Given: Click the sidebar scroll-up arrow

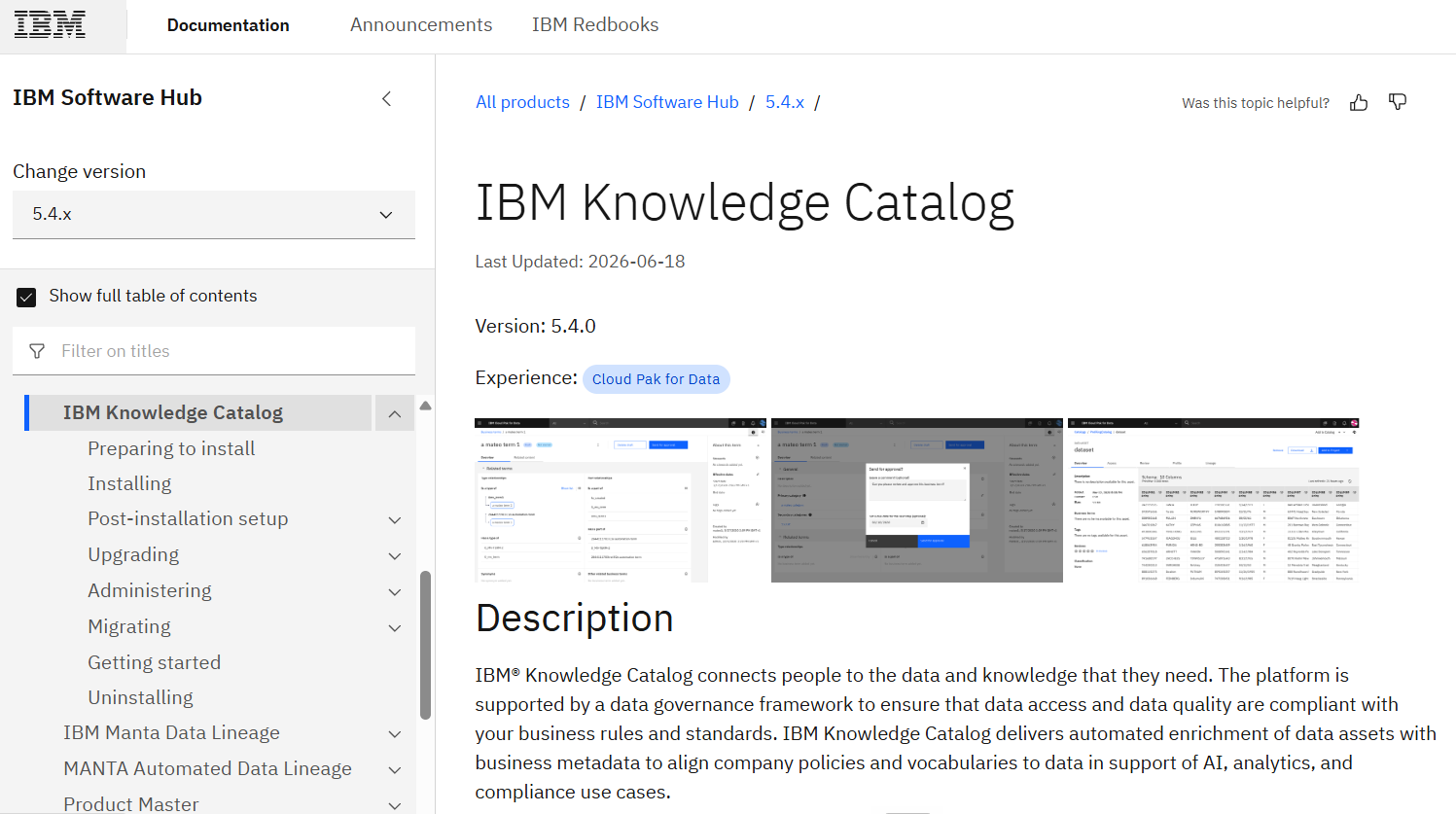Looking at the screenshot, I should coord(425,406).
